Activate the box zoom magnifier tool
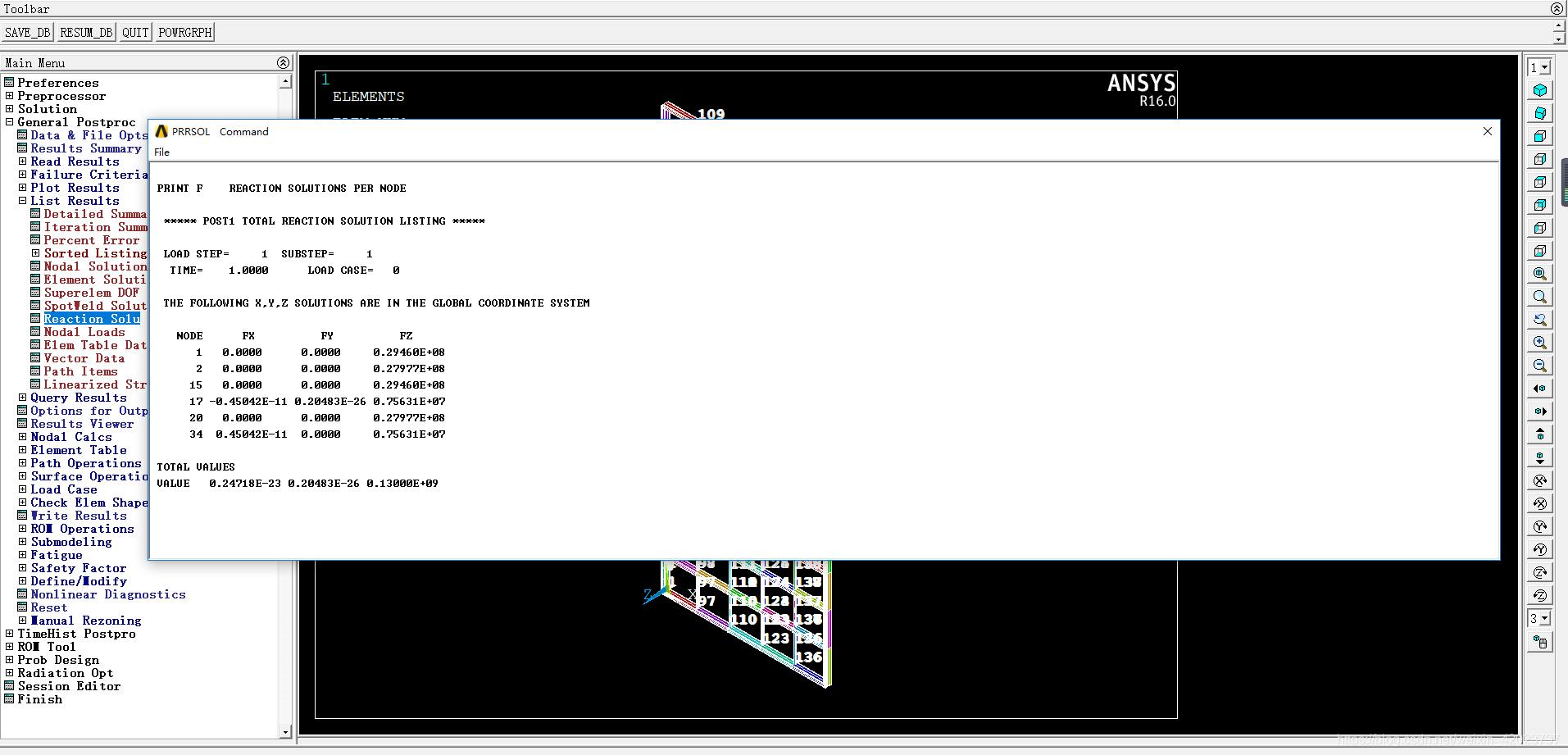Screen dimensions: 1568x755 pyautogui.click(x=1539, y=297)
